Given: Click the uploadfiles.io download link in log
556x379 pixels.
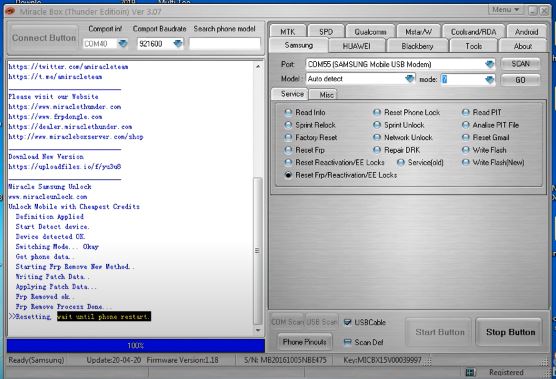Looking at the screenshot, I should click(65, 167).
